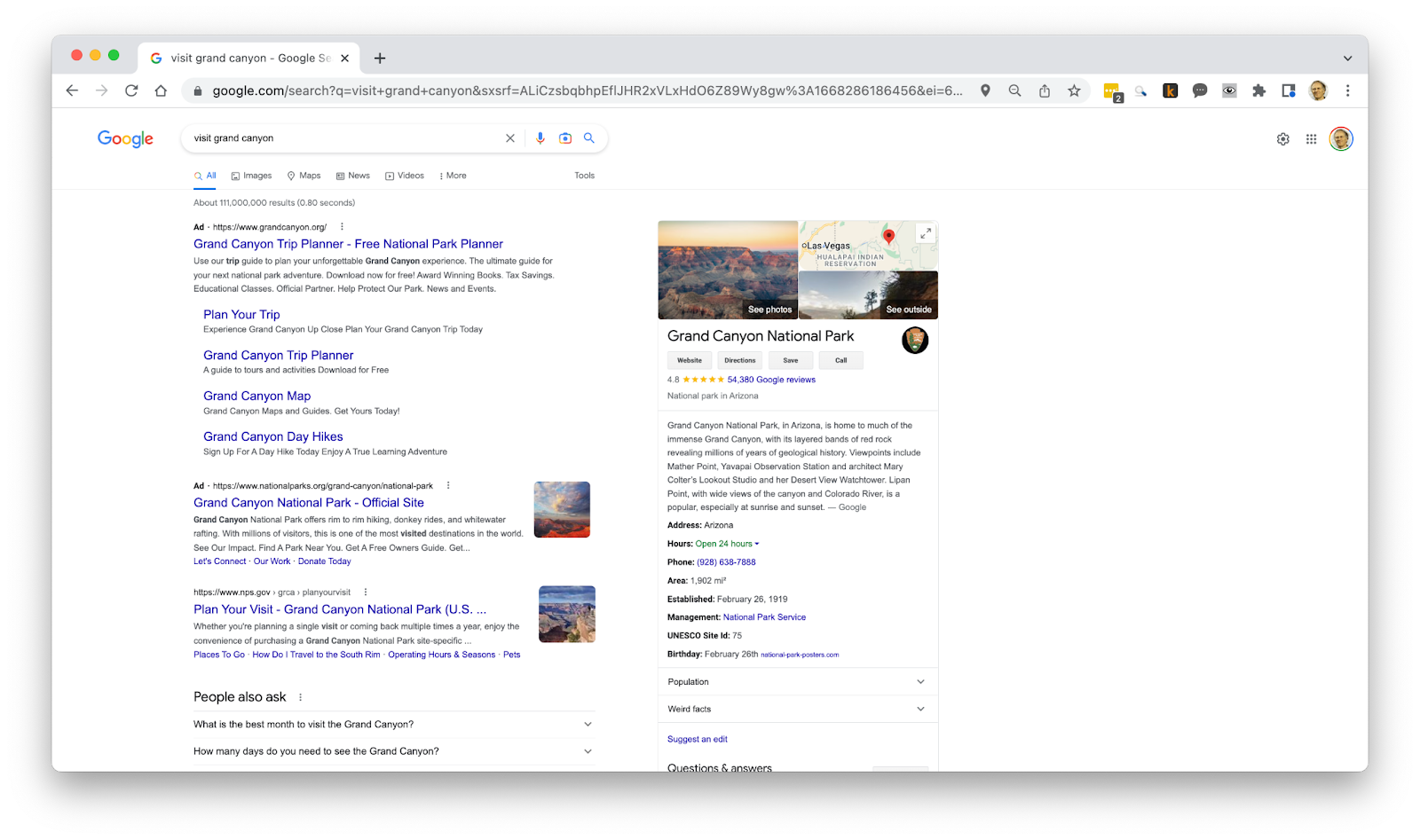Open the Chrome profile avatar in toolbar

(1318, 90)
